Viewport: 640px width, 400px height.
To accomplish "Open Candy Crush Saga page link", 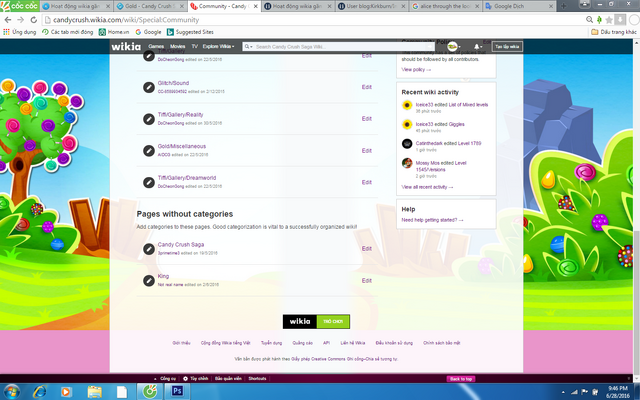I will coord(181,244).
